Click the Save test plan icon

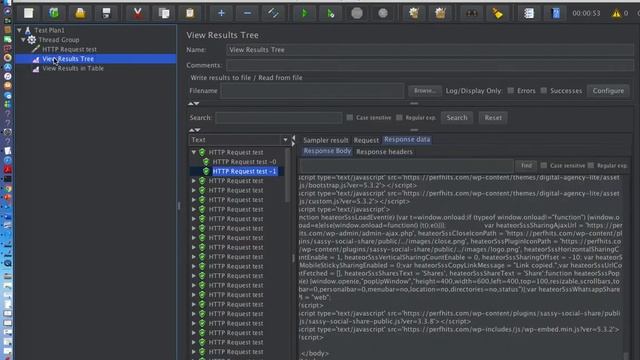(x=106, y=13)
